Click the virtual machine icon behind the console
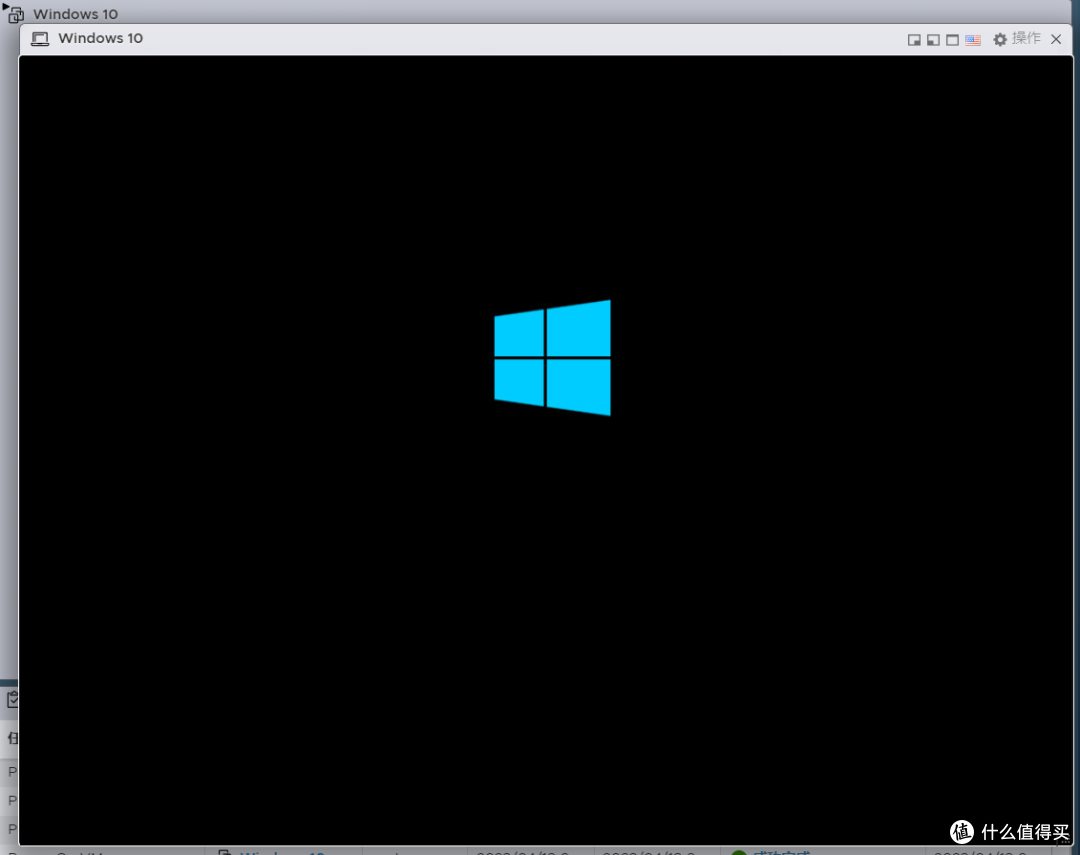Image resolution: width=1080 pixels, height=855 pixels. tap(16, 15)
